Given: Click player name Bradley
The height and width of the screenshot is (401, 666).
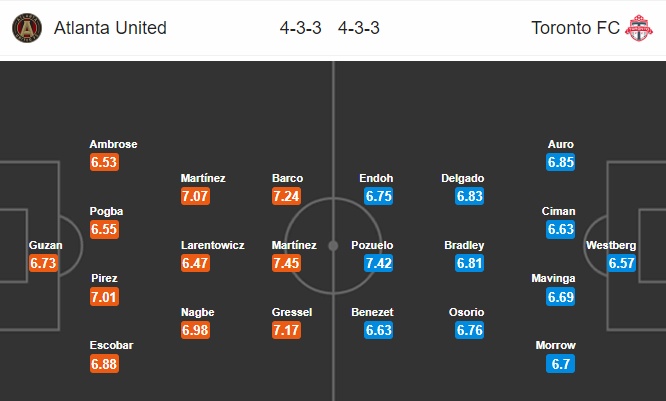Looking at the screenshot, I should pos(464,245).
